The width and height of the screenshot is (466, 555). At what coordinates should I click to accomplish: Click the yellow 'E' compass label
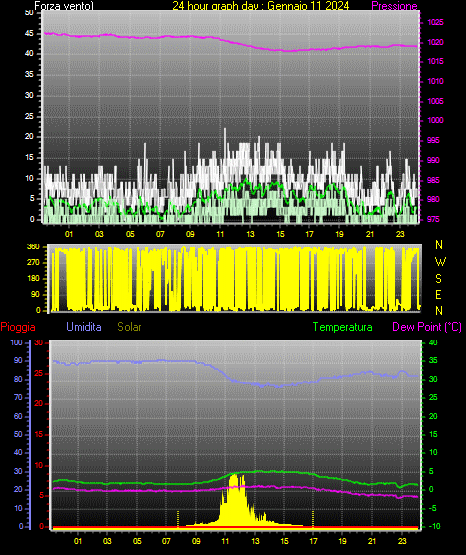(x=438, y=294)
